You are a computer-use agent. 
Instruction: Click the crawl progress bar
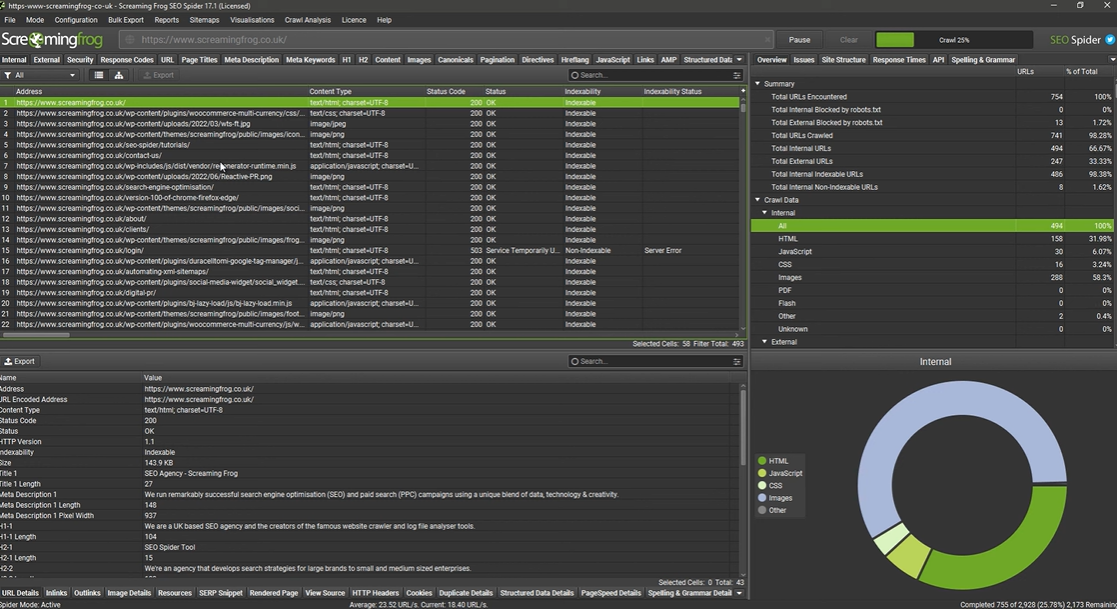pos(954,40)
